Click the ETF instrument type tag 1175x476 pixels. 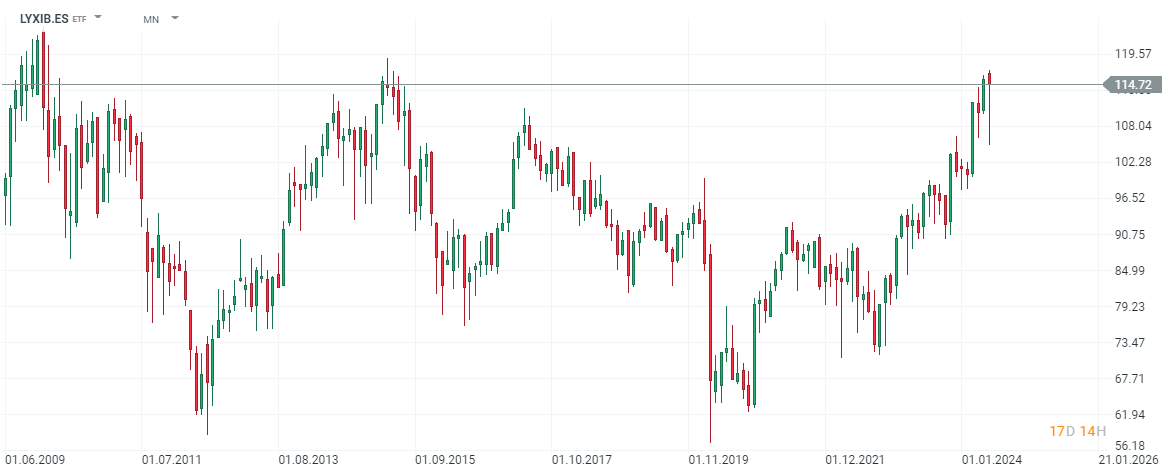coord(80,19)
